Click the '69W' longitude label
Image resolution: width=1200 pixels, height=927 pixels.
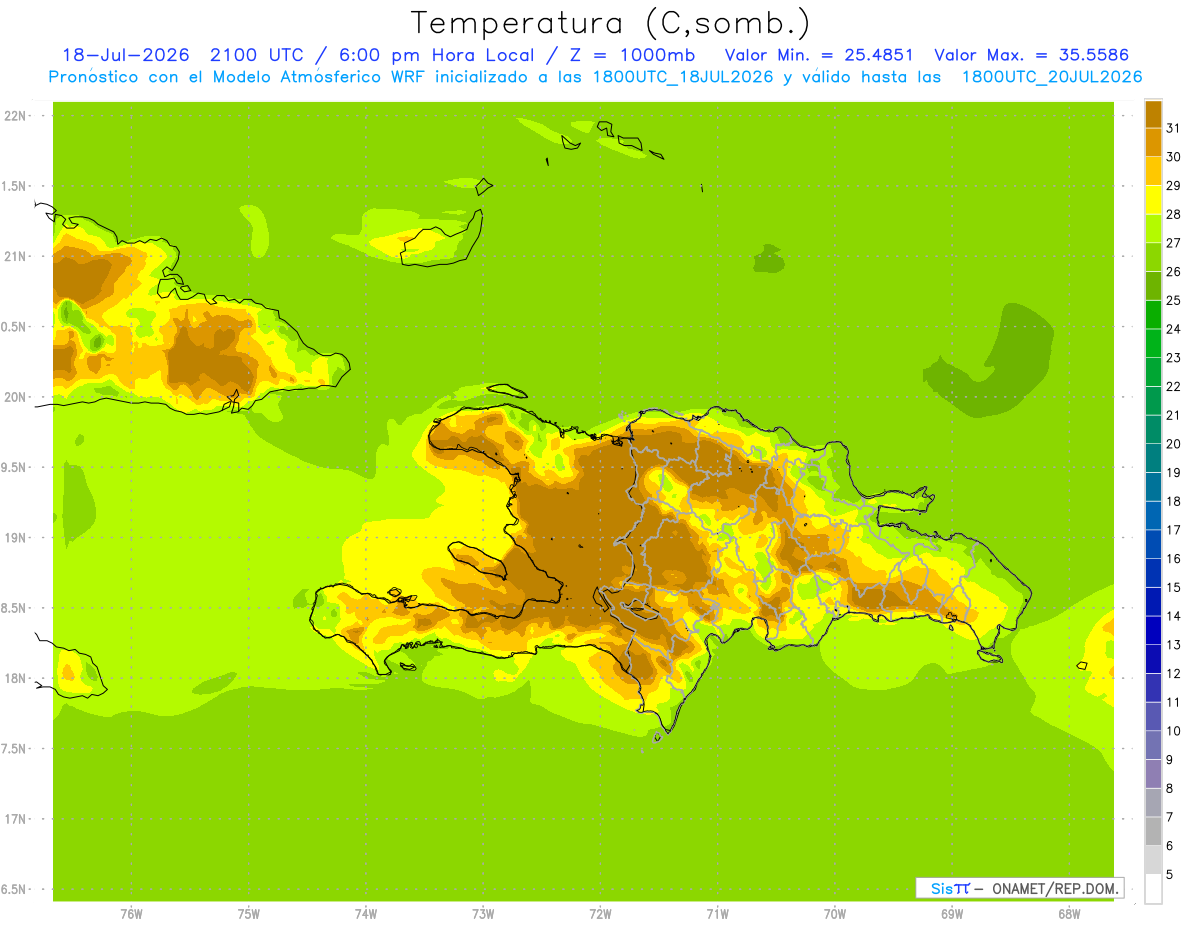952,913
